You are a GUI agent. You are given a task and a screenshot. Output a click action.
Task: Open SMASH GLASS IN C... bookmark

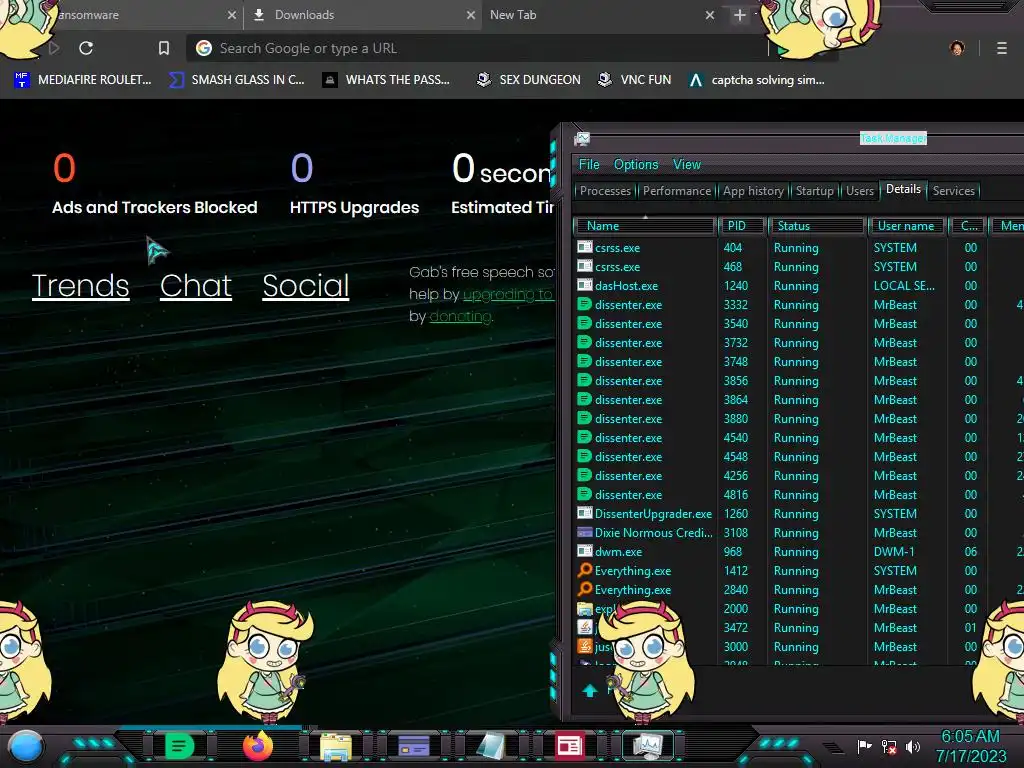click(x=236, y=80)
